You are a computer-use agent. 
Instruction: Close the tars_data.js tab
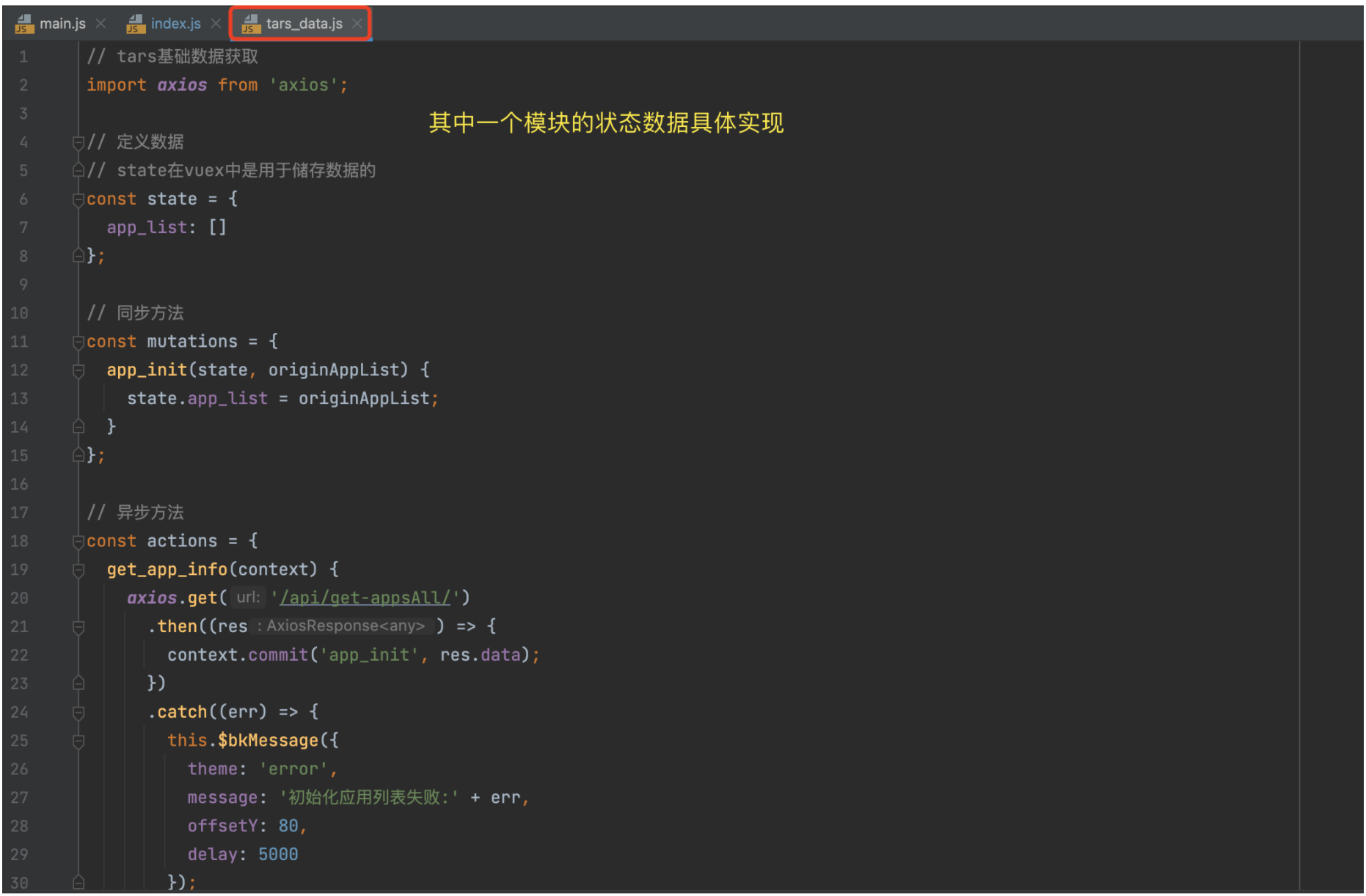tap(357, 23)
